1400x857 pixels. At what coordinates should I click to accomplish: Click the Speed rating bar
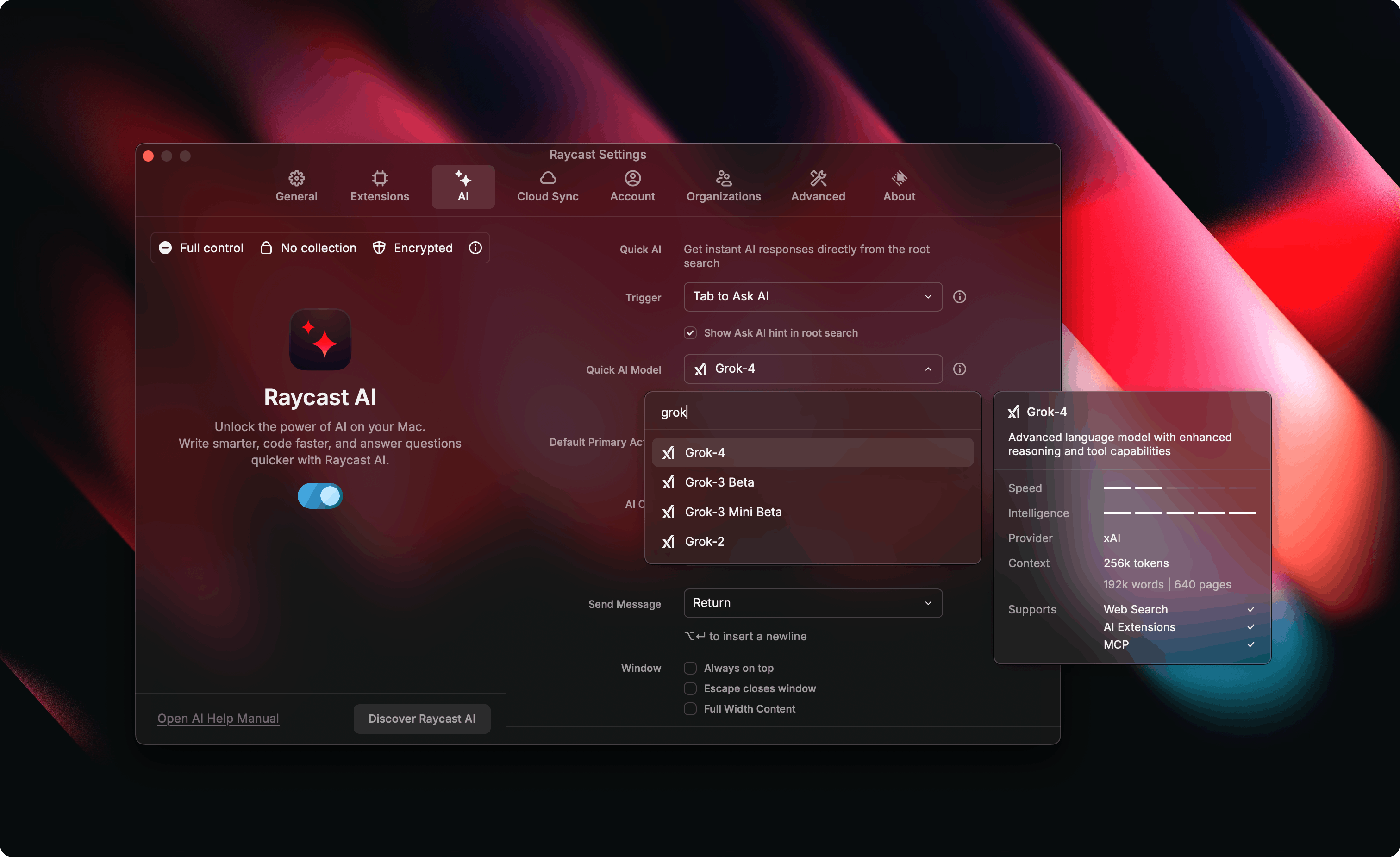click(1180, 488)
